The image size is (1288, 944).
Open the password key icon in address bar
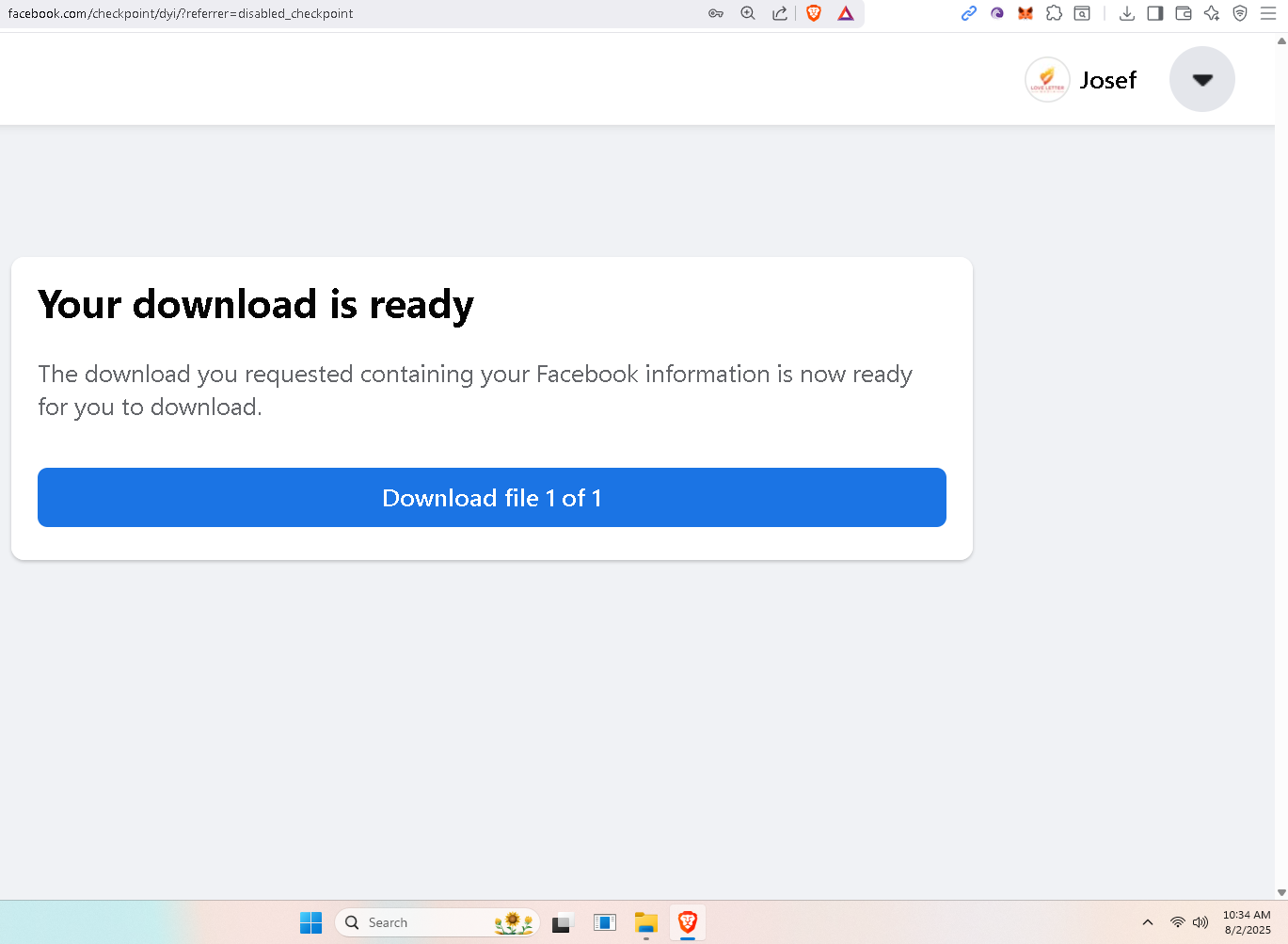pyautogui.click(x=716, y=13)
